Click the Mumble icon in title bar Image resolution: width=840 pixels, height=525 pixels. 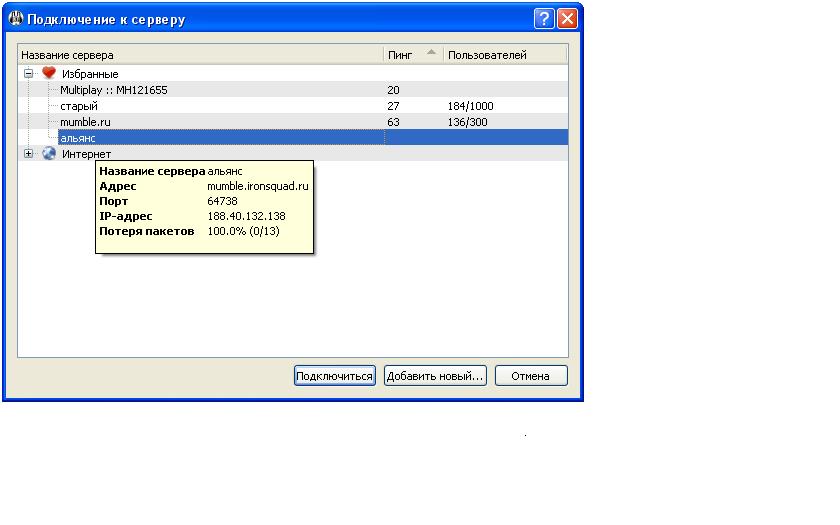point(15,19)
